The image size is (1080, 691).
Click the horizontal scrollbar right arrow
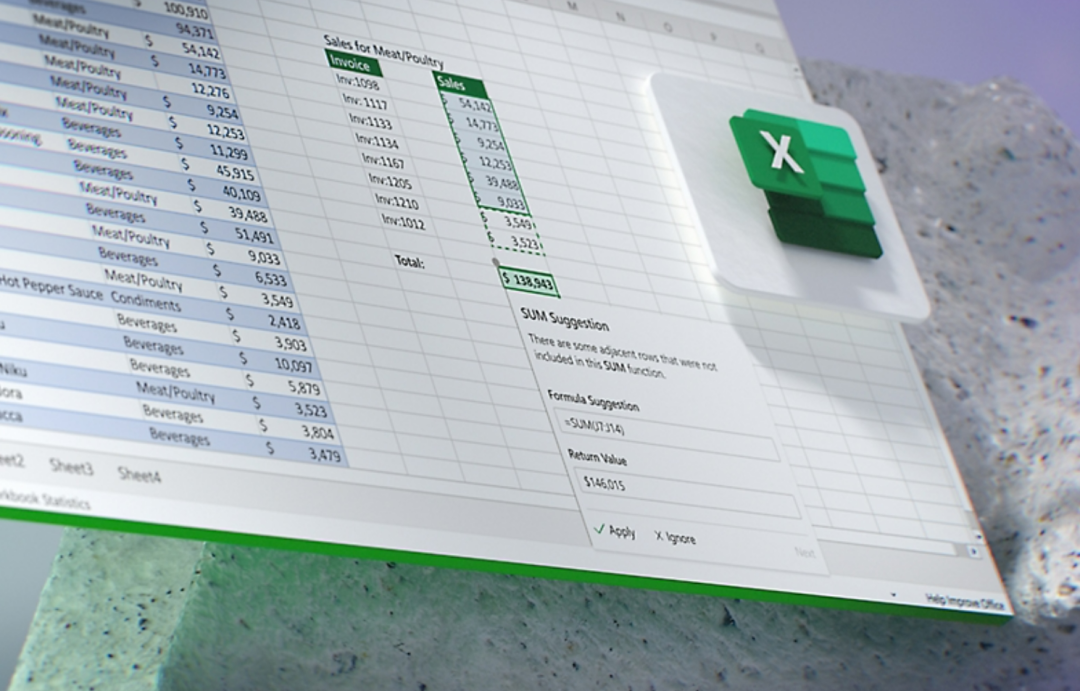pos(973,551)
